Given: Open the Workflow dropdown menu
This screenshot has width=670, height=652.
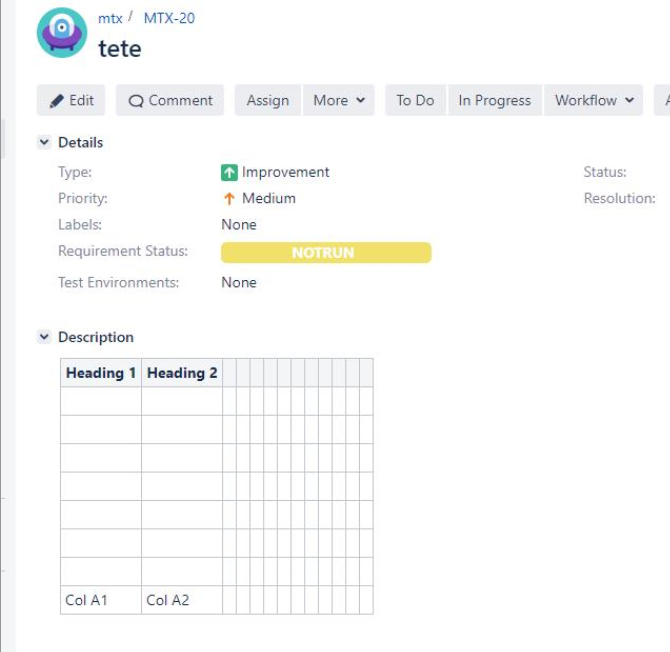Looking at the screenshot, I should [x=595, y=100].
